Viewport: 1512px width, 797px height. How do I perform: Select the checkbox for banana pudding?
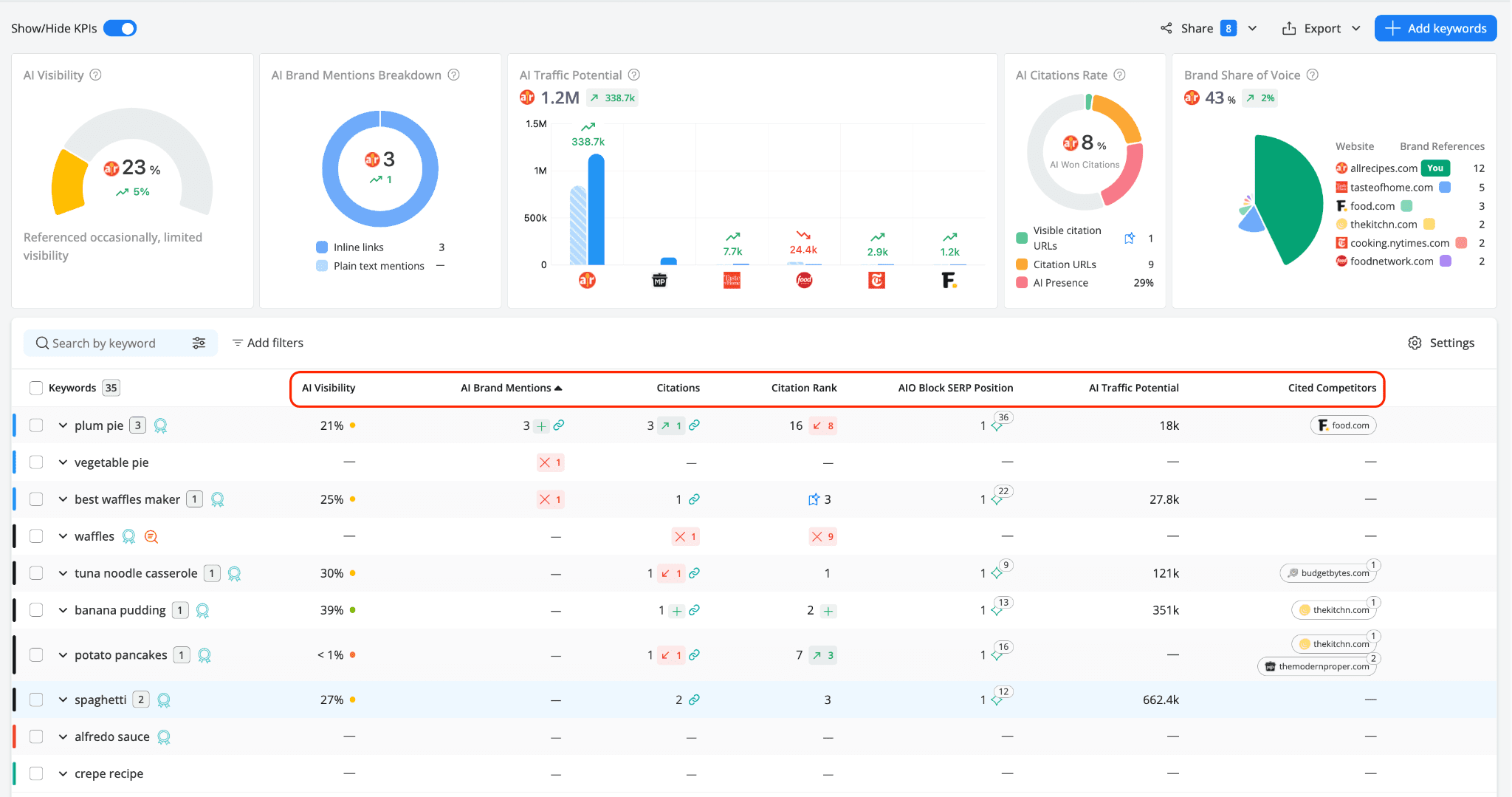[35, 610]
